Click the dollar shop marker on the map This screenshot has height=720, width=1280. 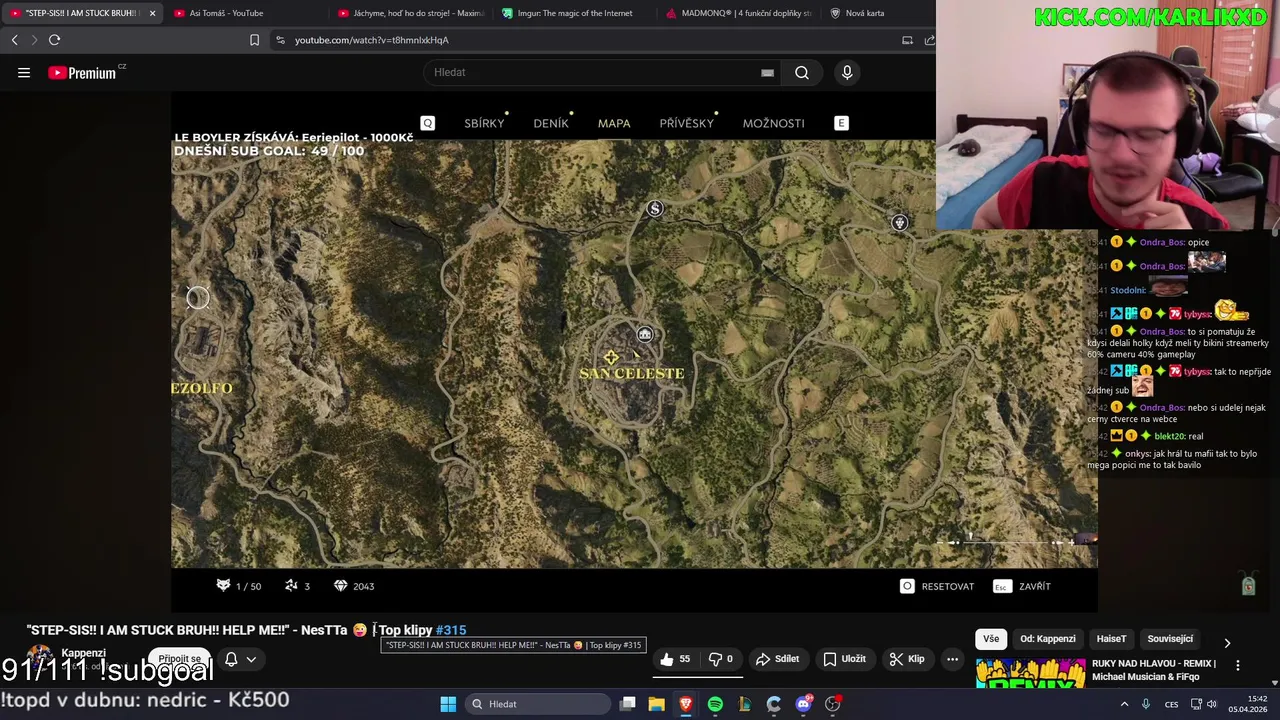coord(654,209)
